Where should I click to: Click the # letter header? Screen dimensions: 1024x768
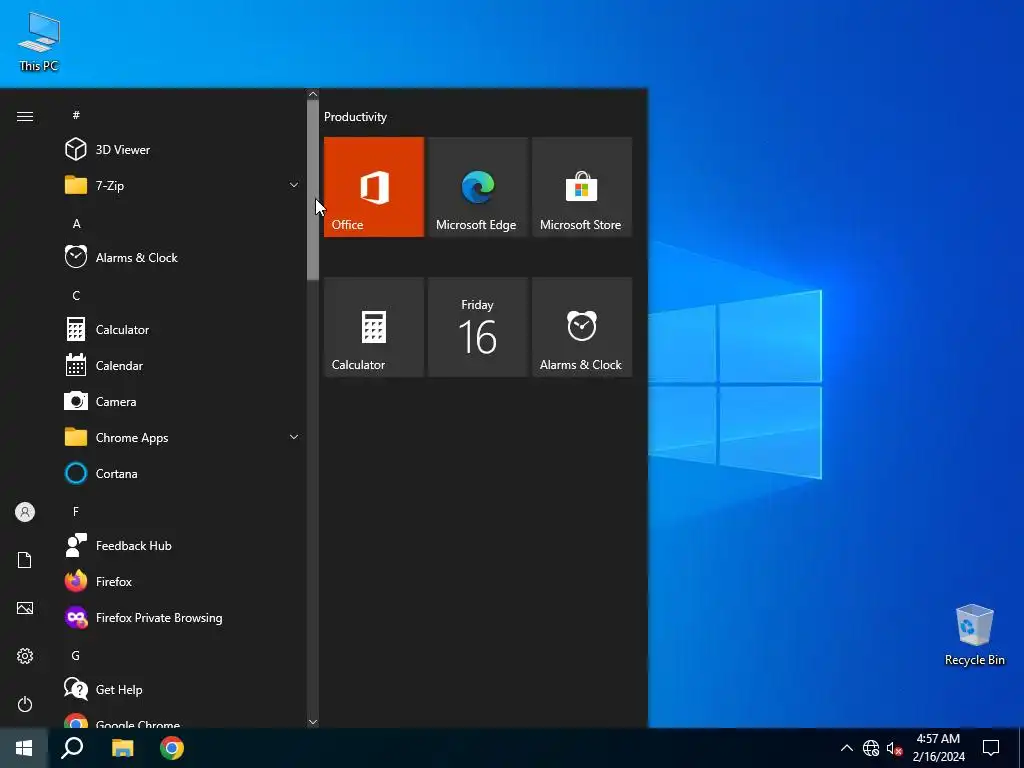coord(76,115)
